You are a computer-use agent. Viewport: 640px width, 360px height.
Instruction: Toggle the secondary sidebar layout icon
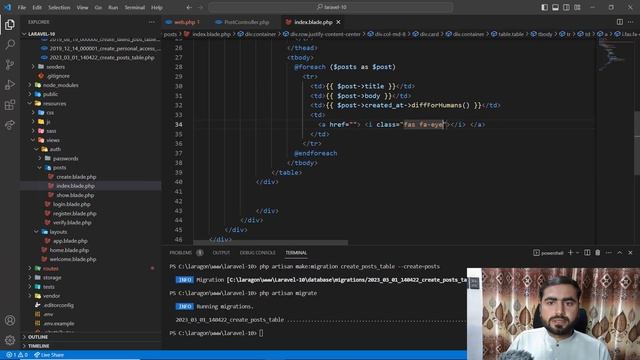click(x=567, y=7)
